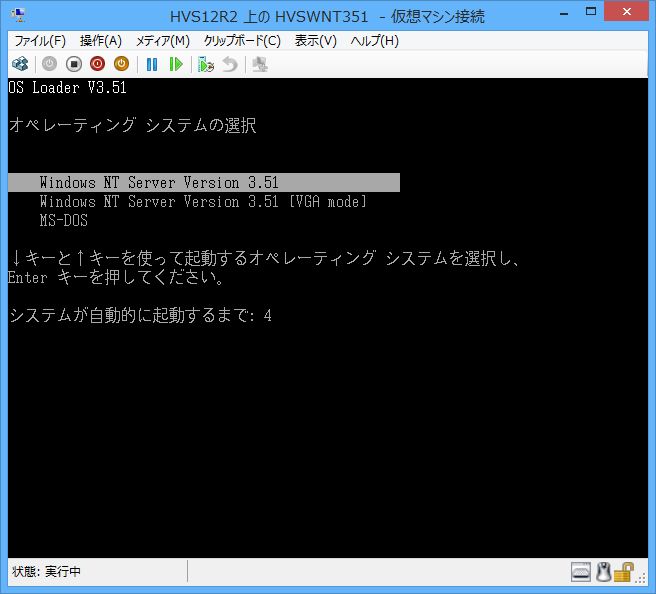Shut down the VM with red icon
The width and height of the screenshot is (656, 594).
(x=97, y=64)
